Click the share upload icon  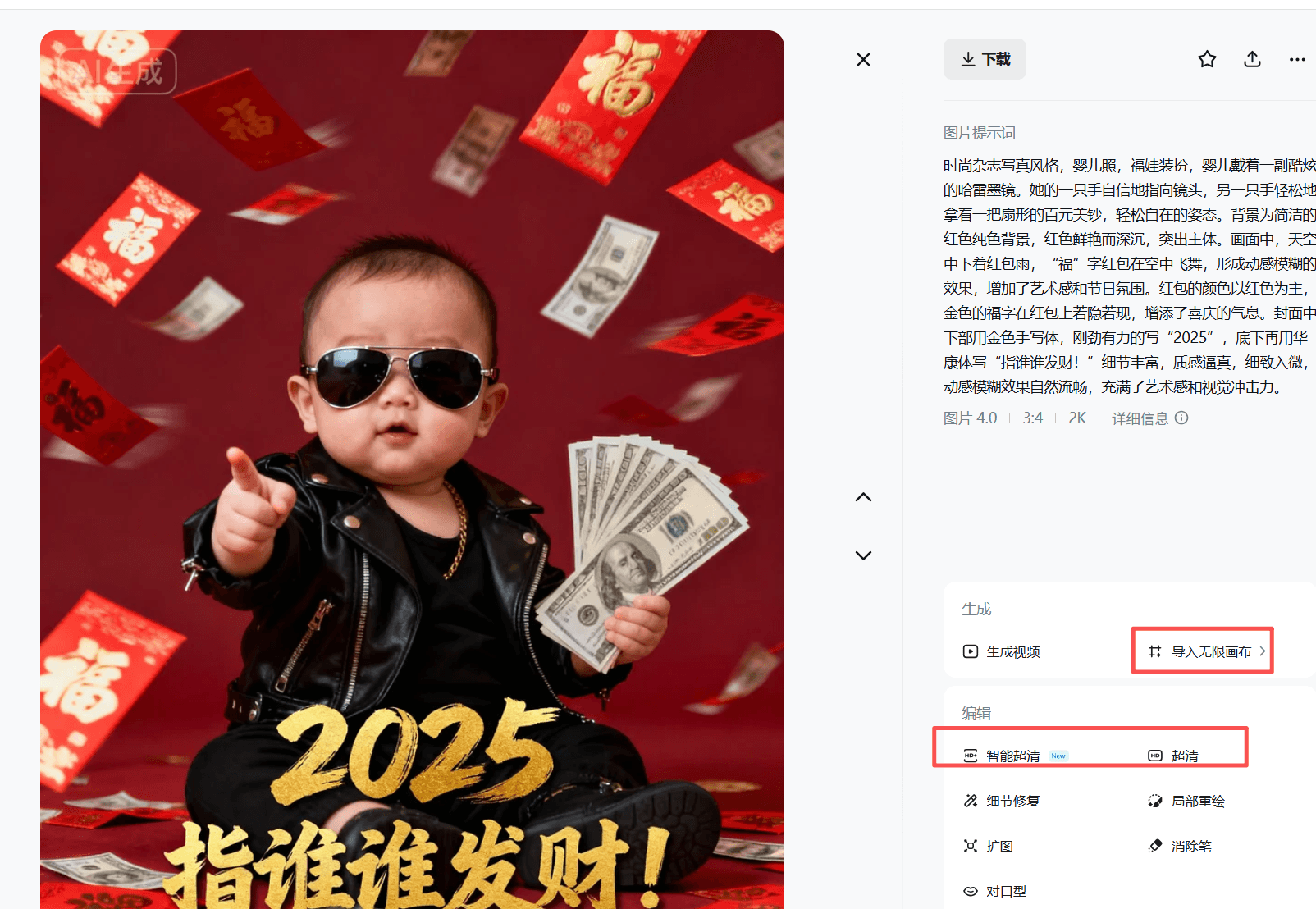click(x=1252, y=59)
